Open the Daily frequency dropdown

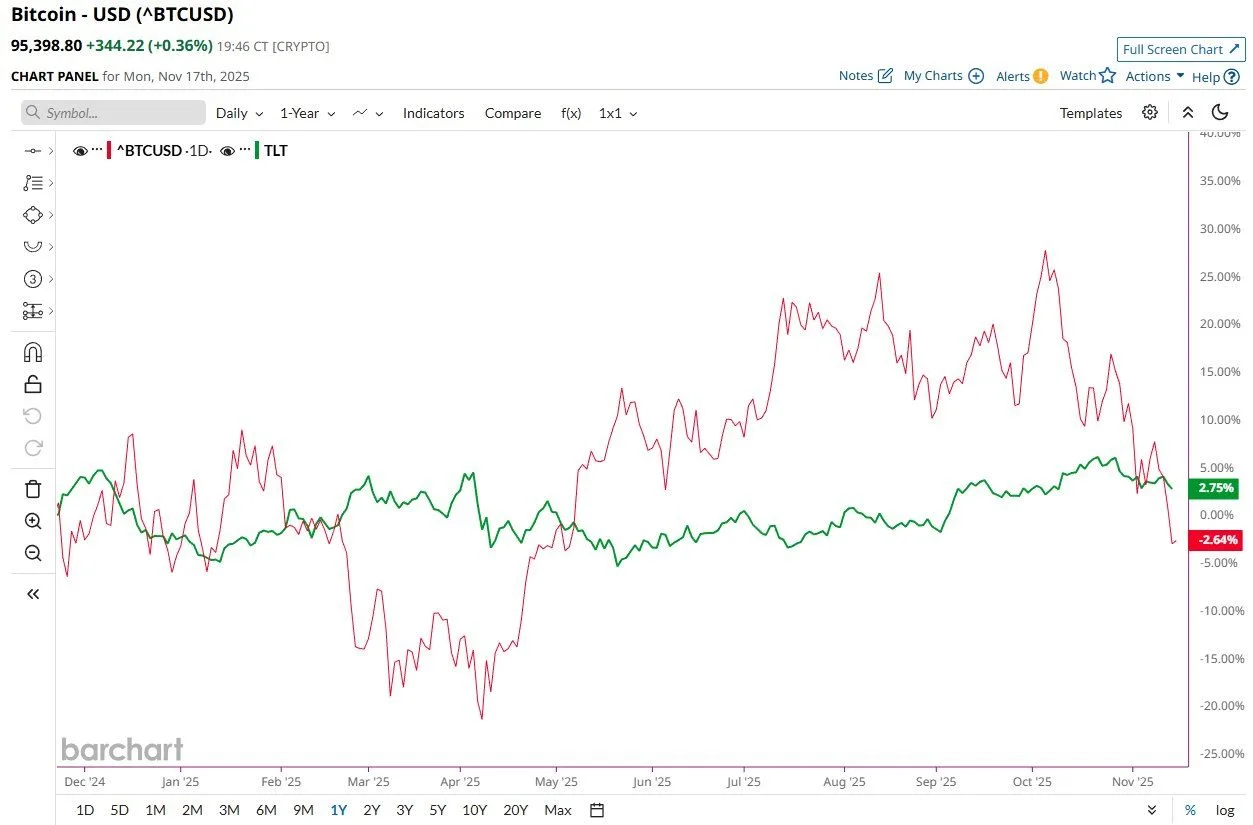point(239,113)
